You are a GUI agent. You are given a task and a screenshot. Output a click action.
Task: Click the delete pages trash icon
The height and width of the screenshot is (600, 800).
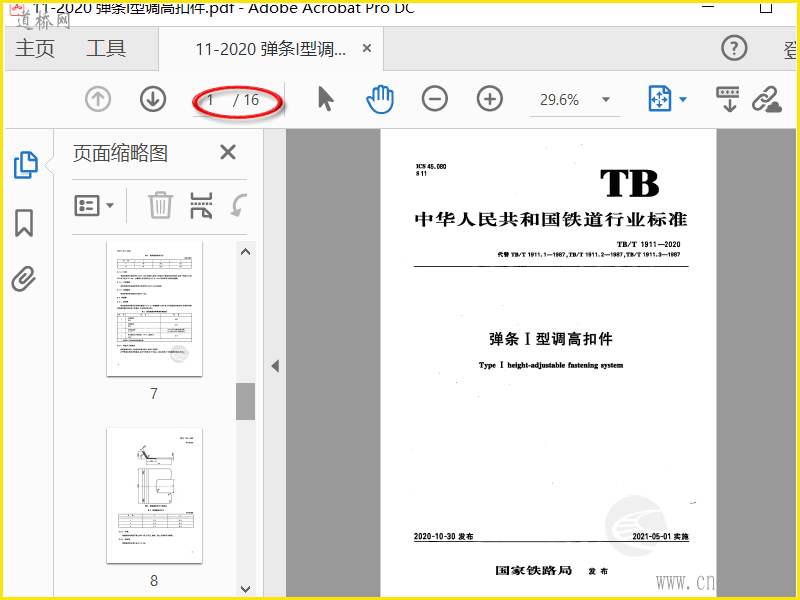160,205
